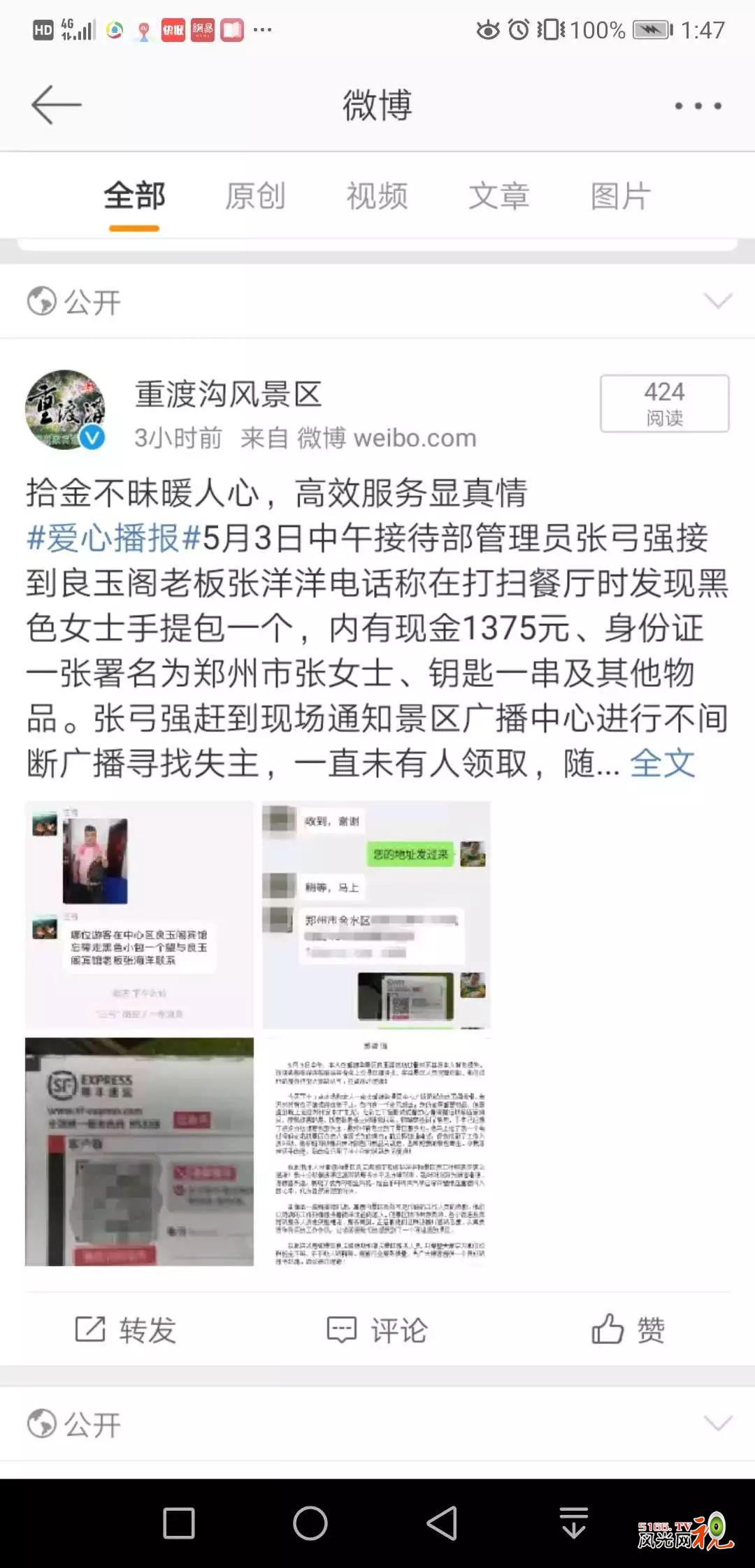Expand the lower post's 公开 chevron
Image resolution: width=755 pixels, height=1568 pixels.
(x=718, y=1423)
